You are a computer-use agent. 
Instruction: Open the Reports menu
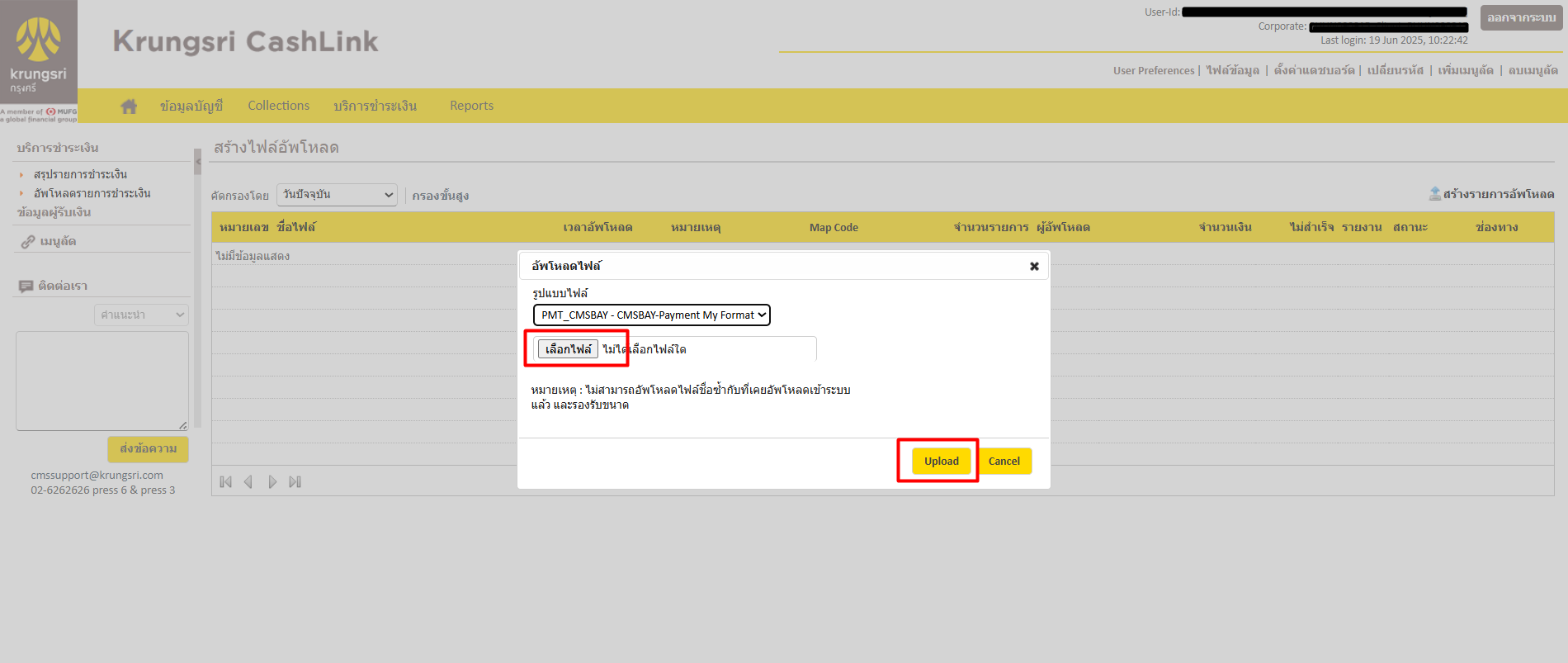pos(472,106)
